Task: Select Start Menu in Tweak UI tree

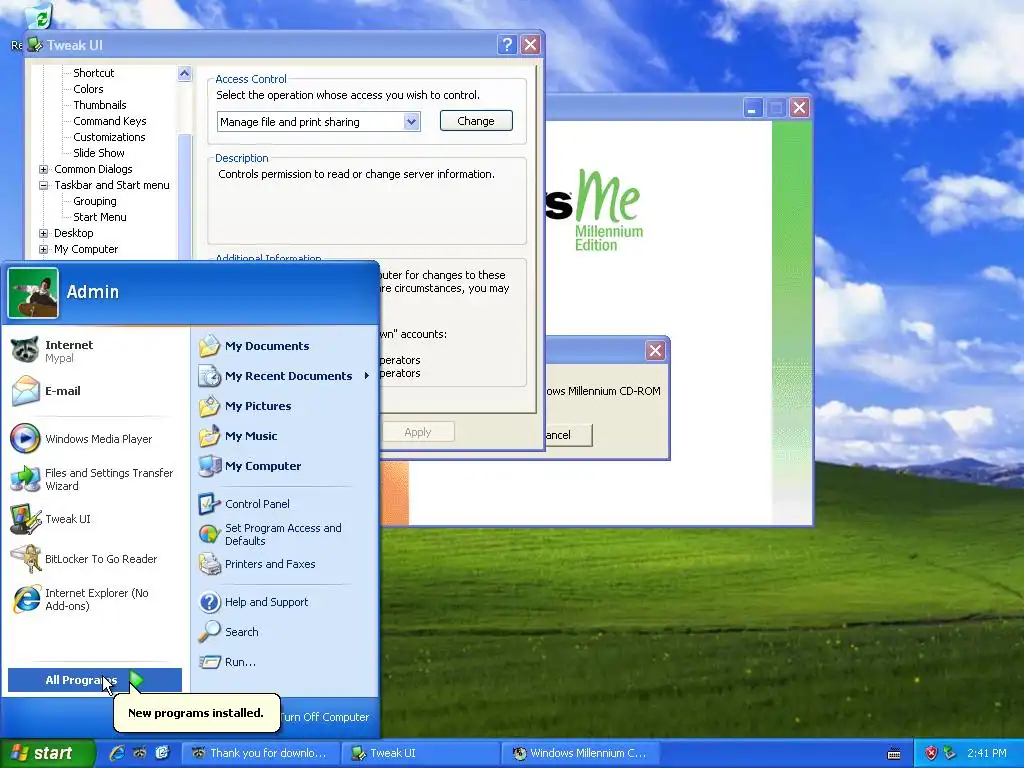Action: (x=100, y=217)
